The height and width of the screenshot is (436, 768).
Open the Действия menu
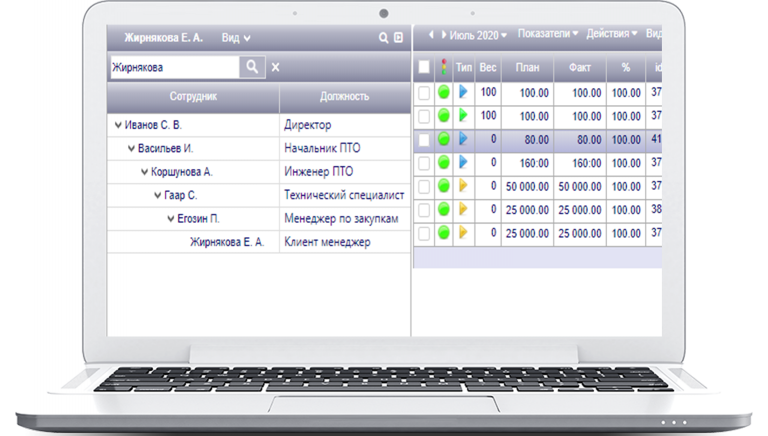(612, 34)
